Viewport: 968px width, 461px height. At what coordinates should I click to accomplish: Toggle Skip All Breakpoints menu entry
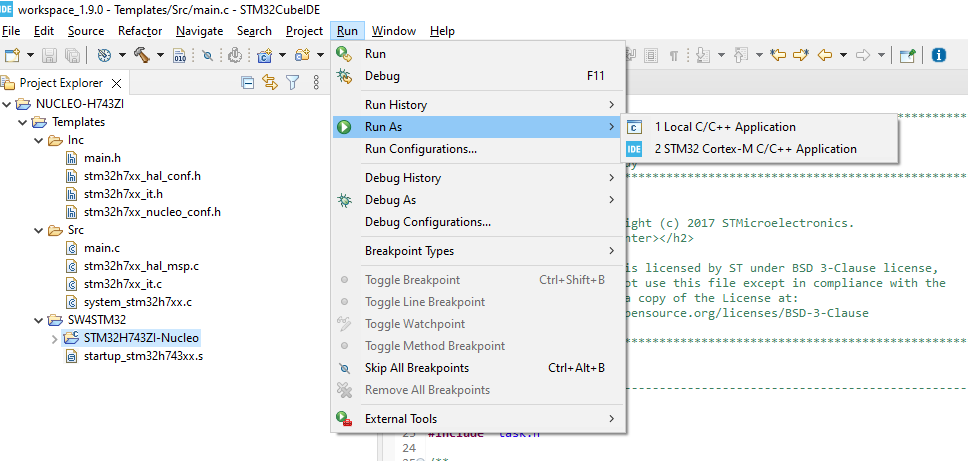click(x=478, y=368)
